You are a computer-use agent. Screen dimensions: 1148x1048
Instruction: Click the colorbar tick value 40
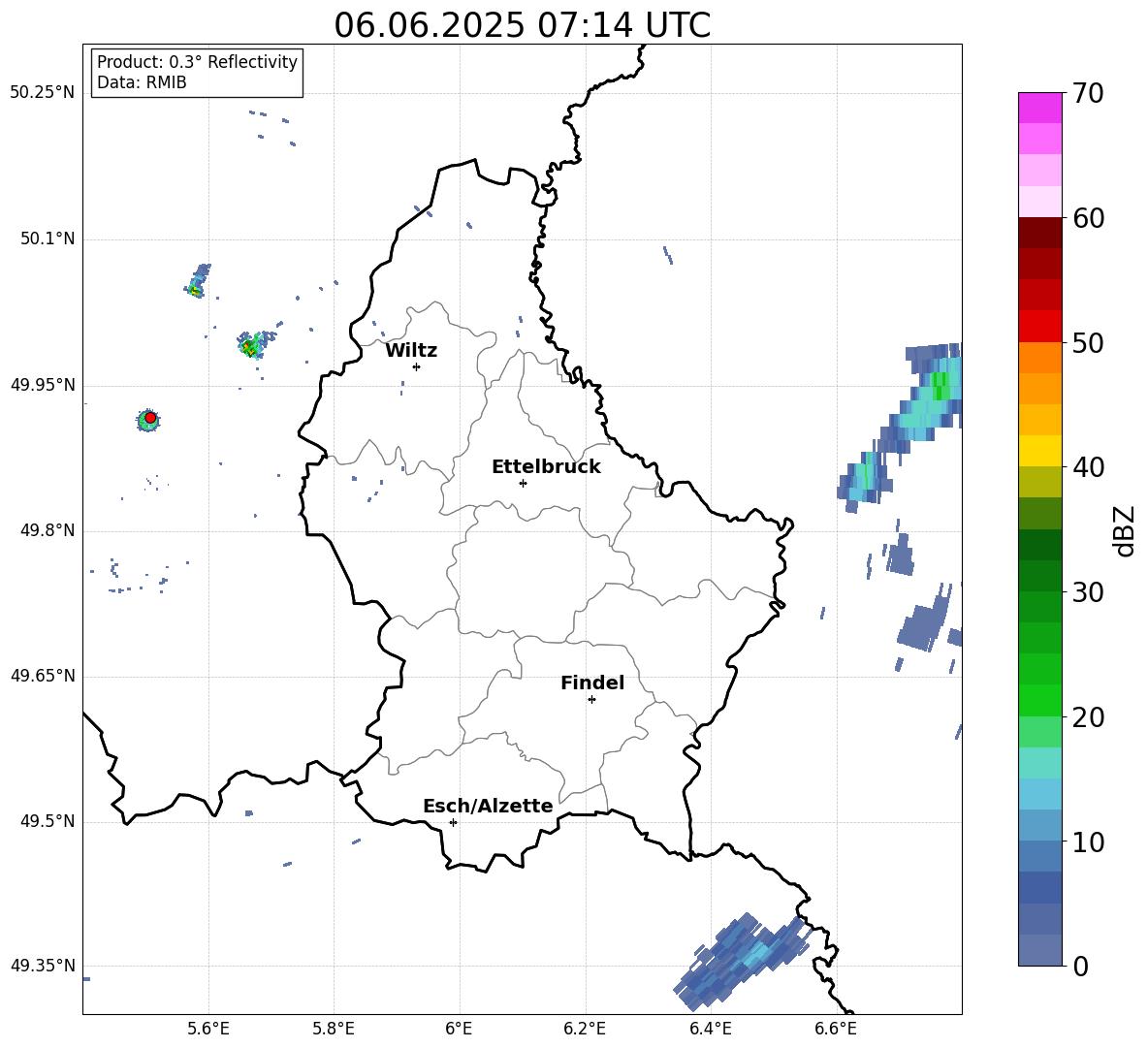[1088, 467]
